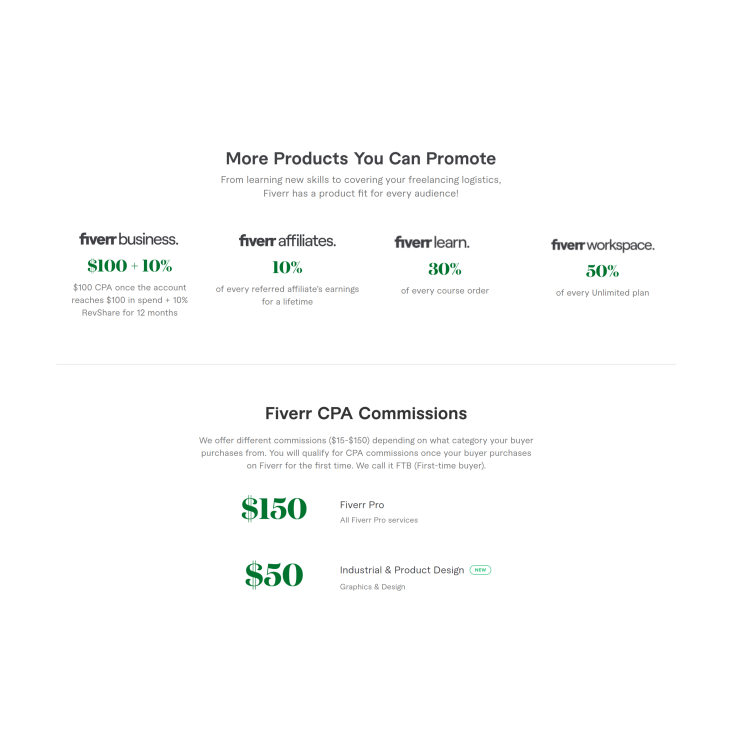
Task: Click More Products You Can Promote heading
Action: 361,158
